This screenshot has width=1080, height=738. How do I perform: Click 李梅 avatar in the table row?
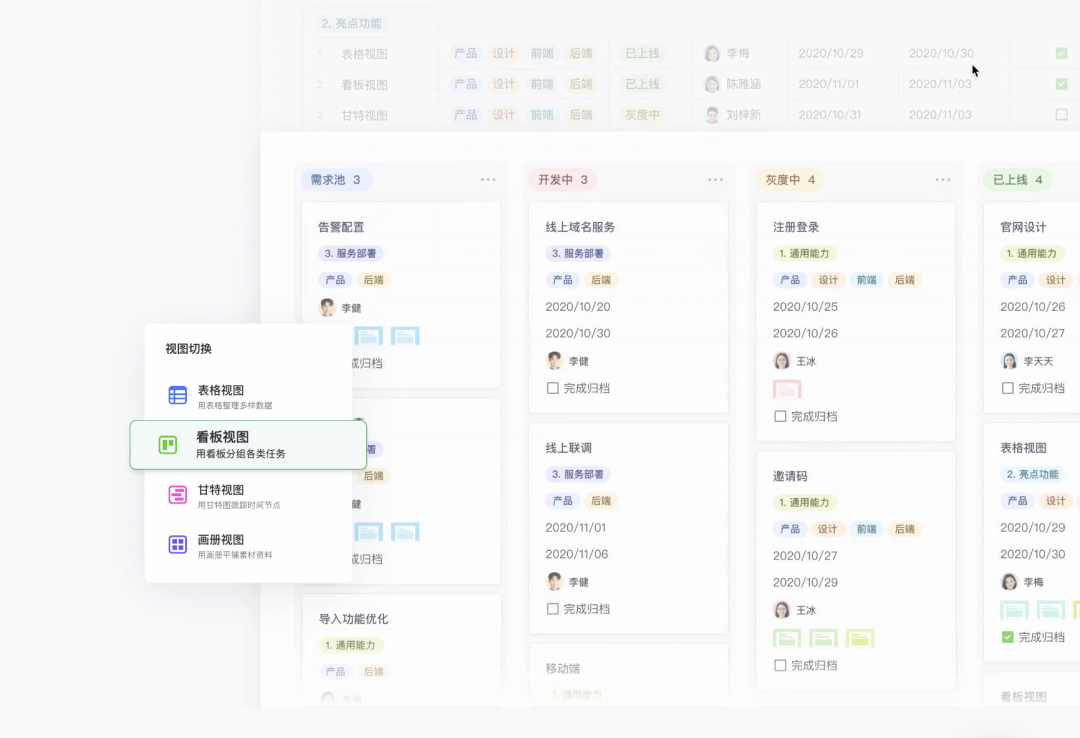point(712,53)
